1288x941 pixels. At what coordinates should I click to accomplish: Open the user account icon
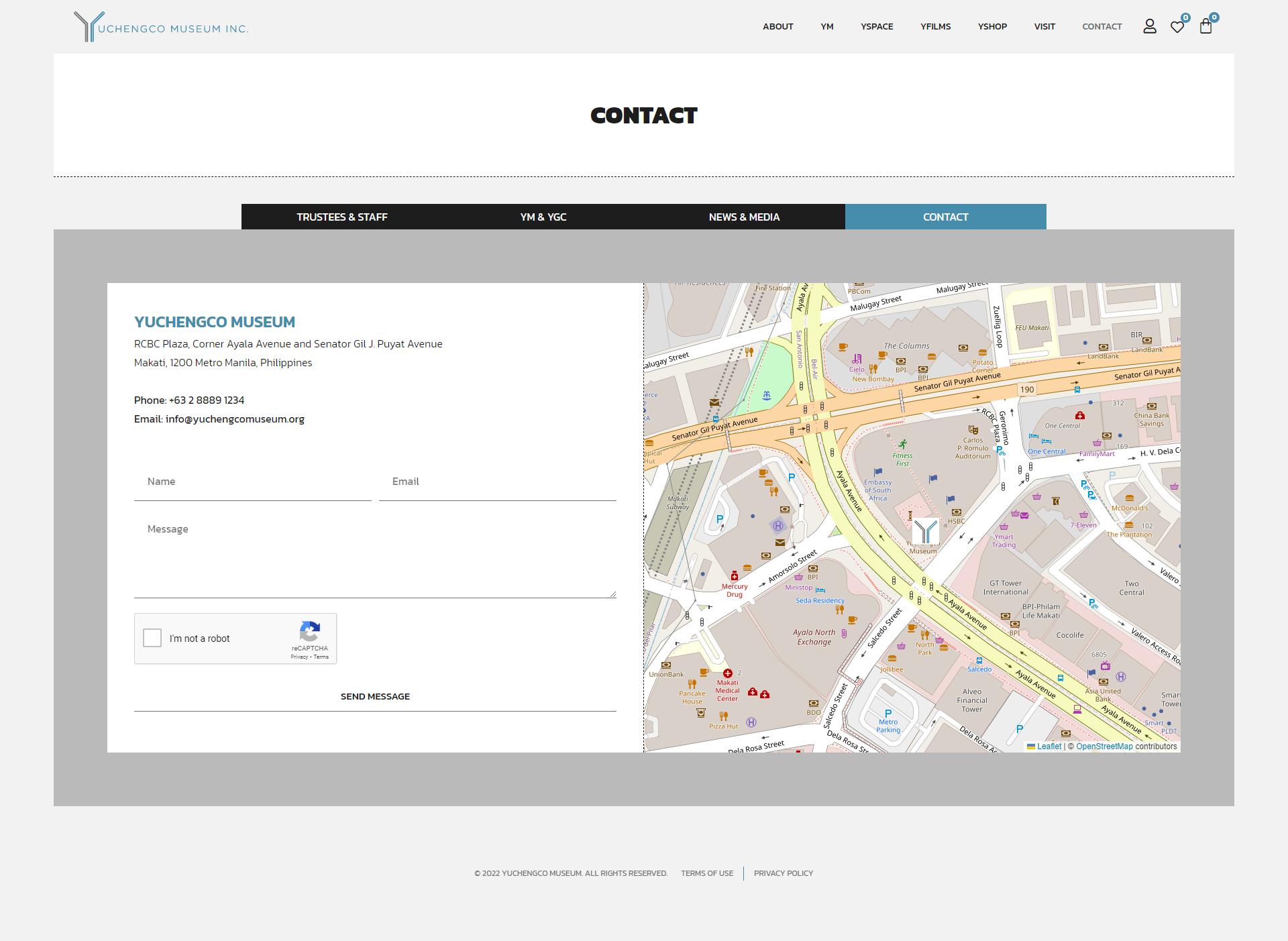pos(1150,26)
